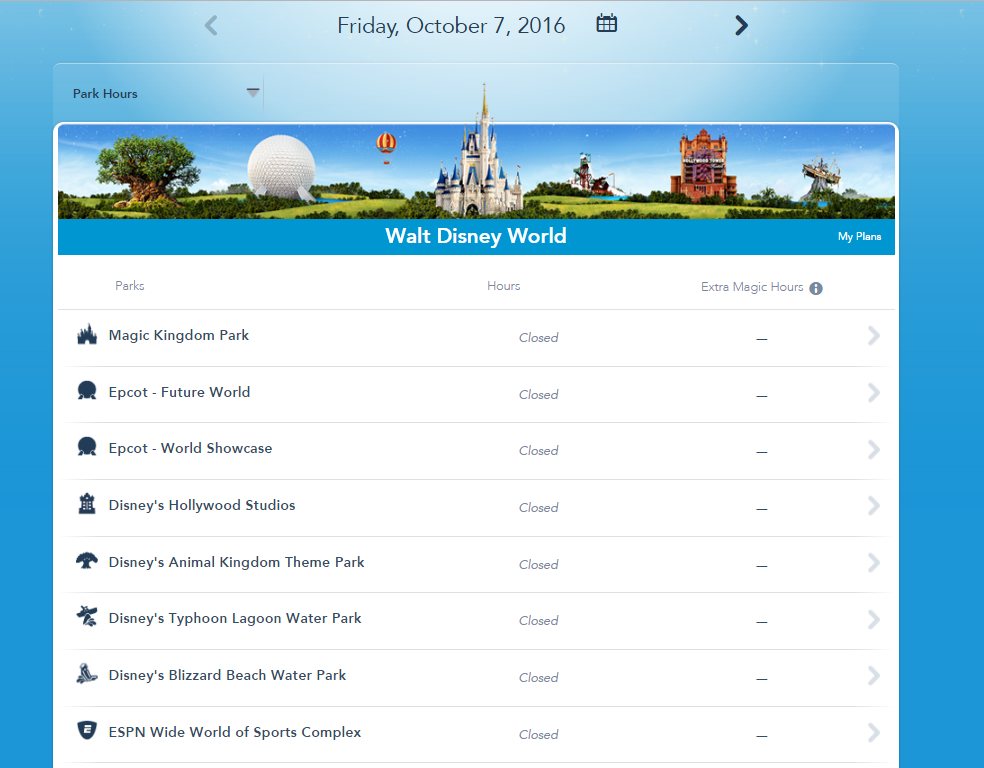Go to the next day arrow
984x768 pixels.
[741, 25]
